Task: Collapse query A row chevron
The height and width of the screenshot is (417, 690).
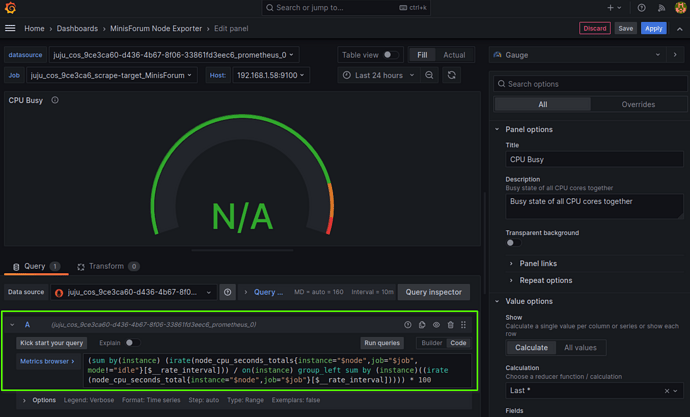Action: coord(12,325)
